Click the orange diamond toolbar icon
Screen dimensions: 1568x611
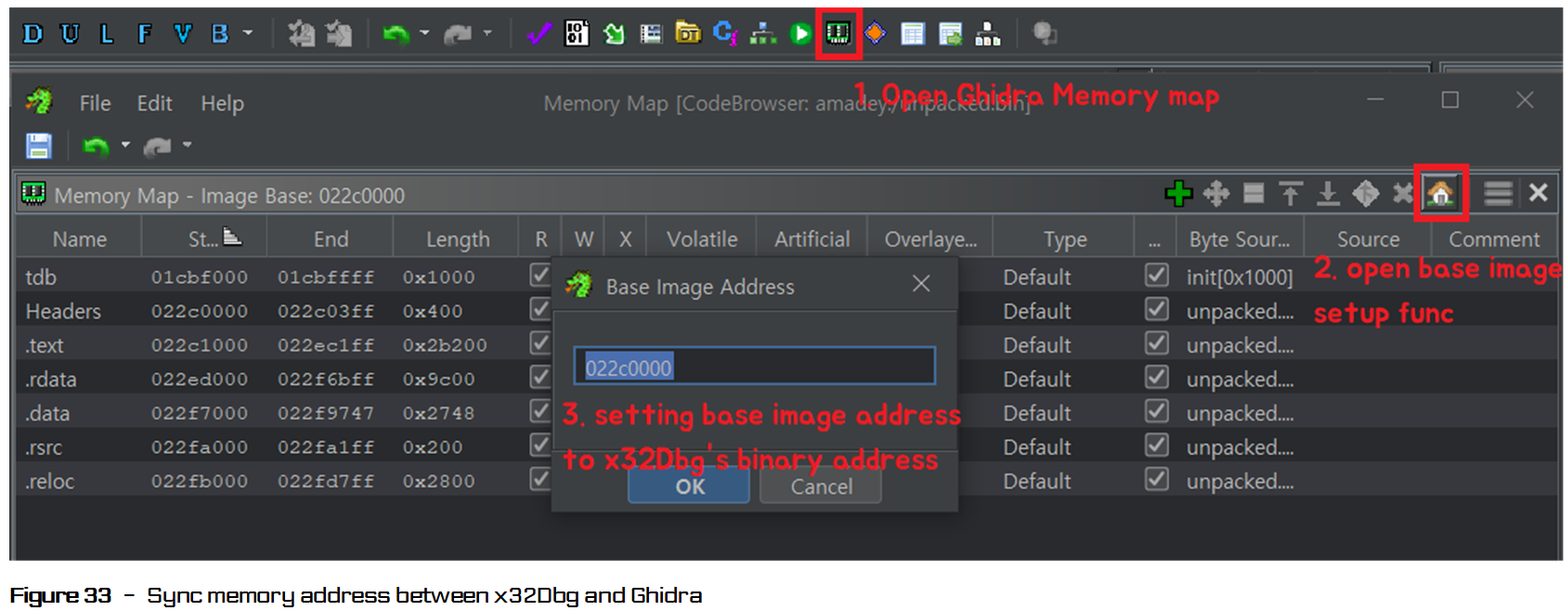pyautogui.click(x=875, y=33)
